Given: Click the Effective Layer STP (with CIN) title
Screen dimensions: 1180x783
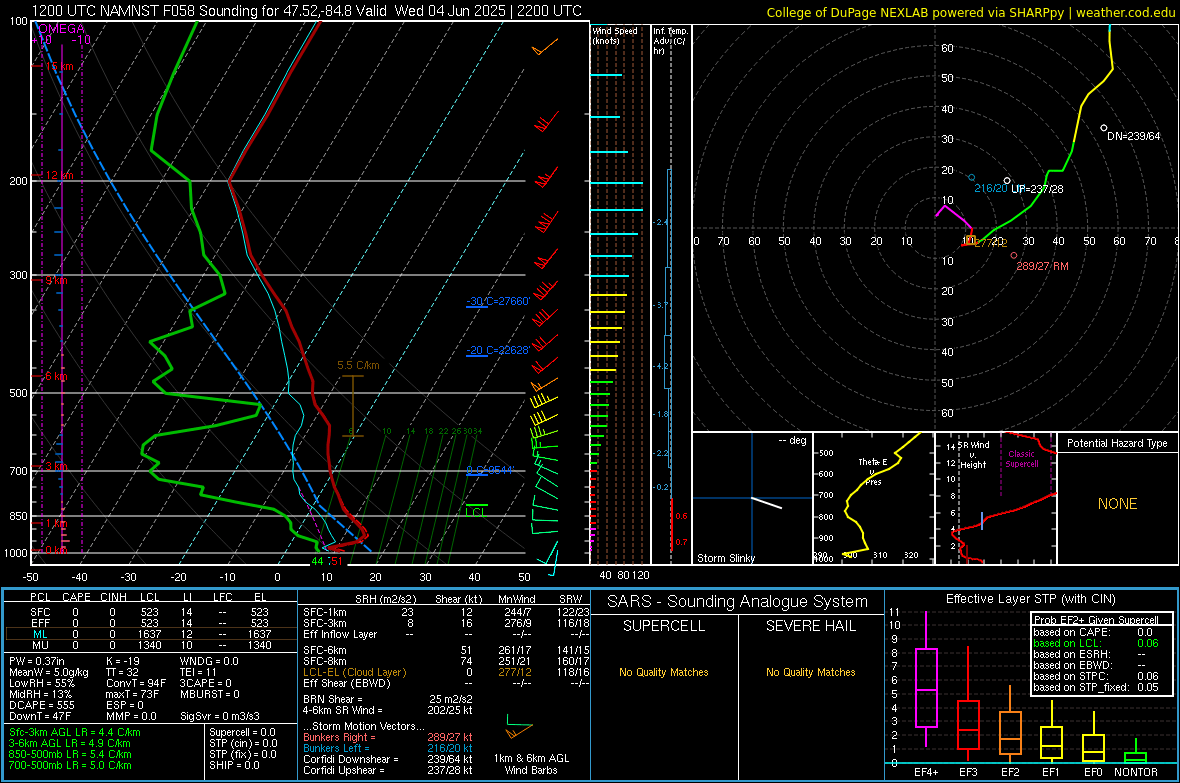Looking at the screenshot, I should click(x=1030, y=599).
